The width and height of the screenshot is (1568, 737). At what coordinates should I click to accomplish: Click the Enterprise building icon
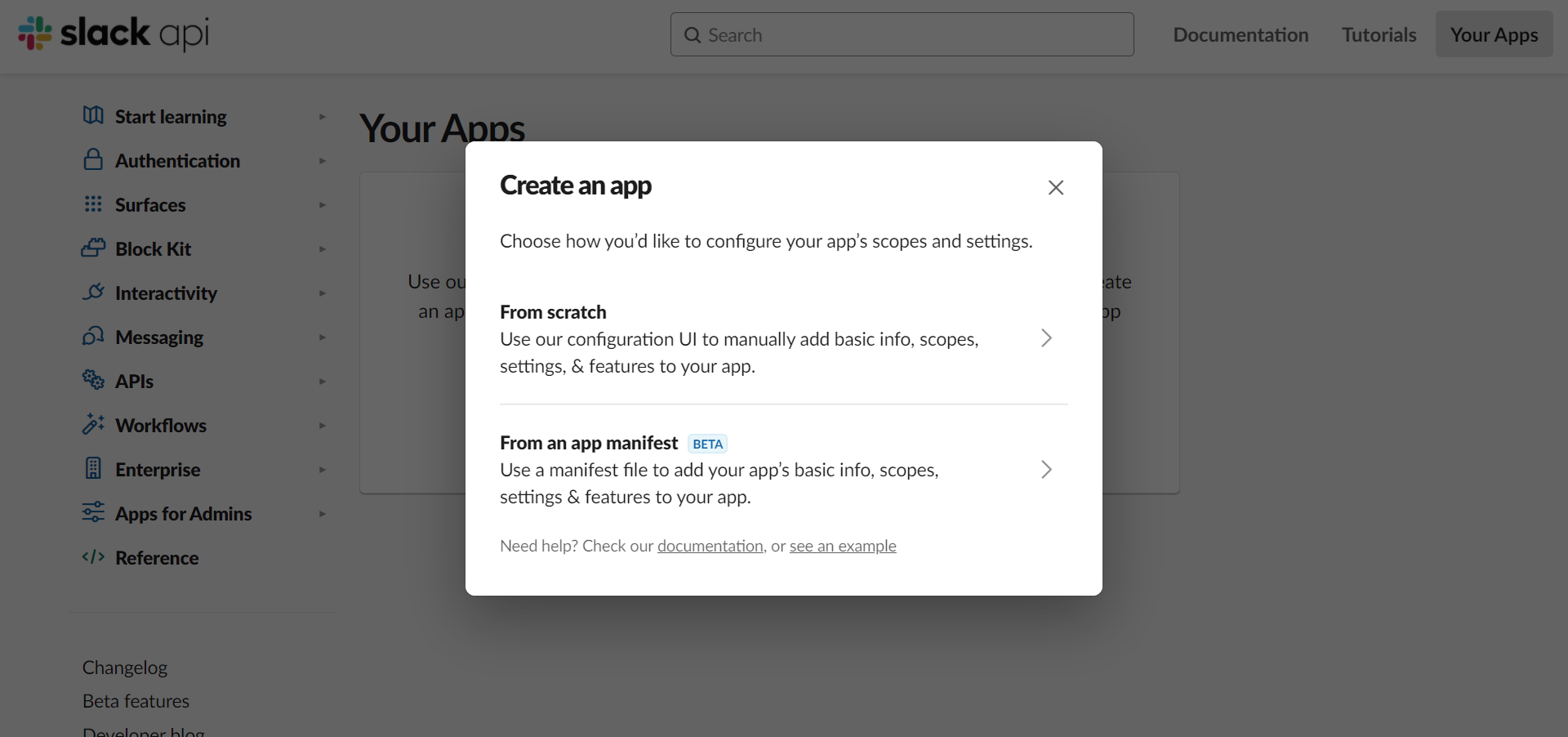click(93, 468)
